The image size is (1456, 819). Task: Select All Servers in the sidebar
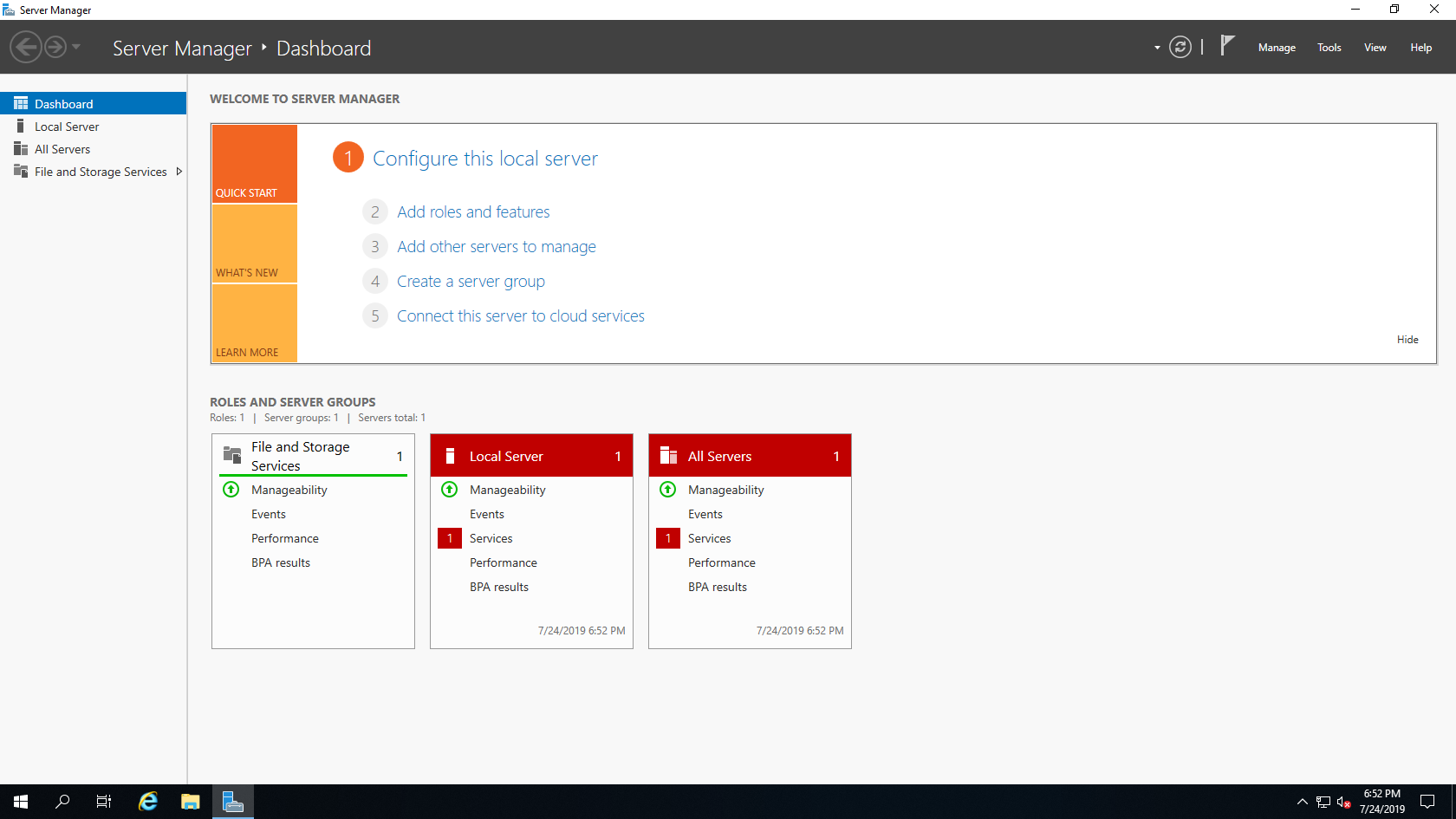click(x=93, y=148)
